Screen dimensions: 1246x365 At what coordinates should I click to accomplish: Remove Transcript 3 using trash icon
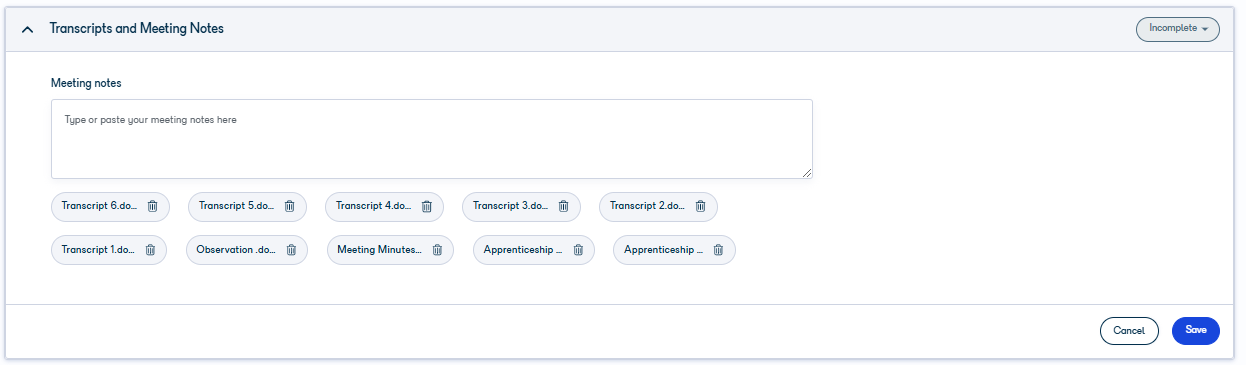click(564, 206)
